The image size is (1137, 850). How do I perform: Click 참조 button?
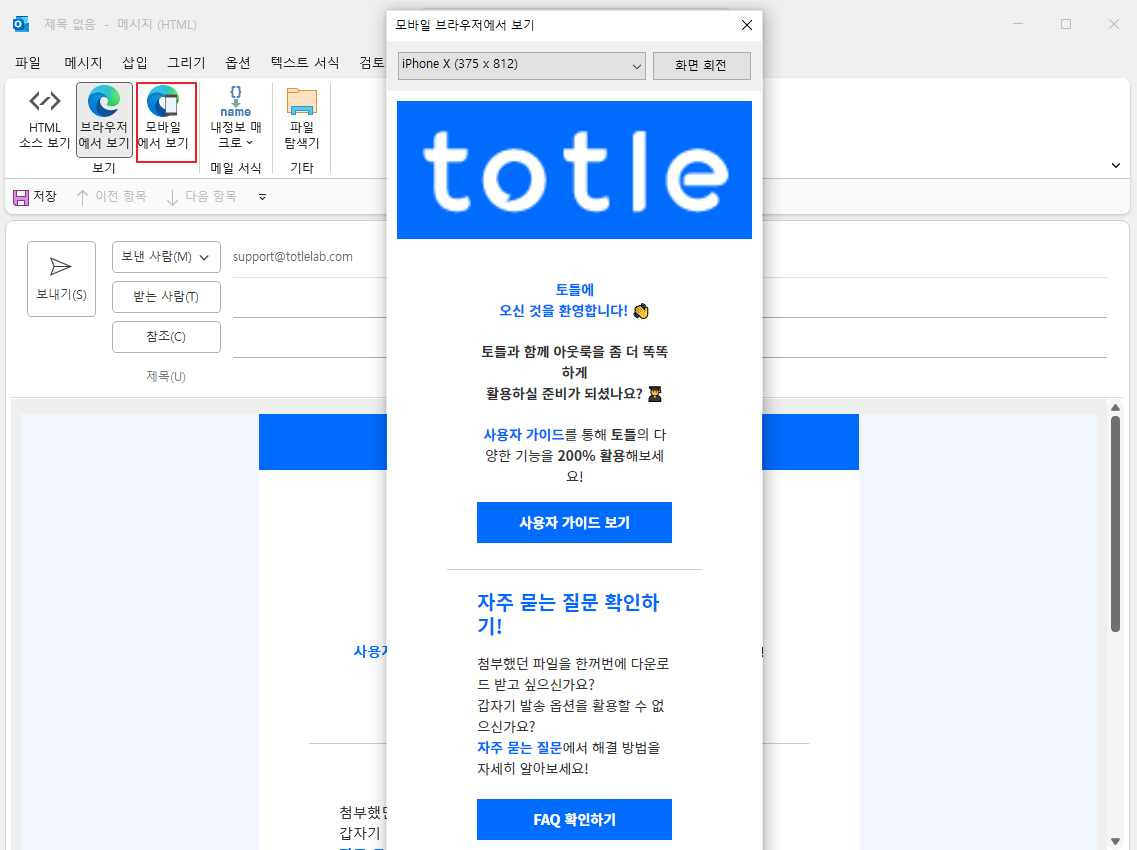pos(166,337)
